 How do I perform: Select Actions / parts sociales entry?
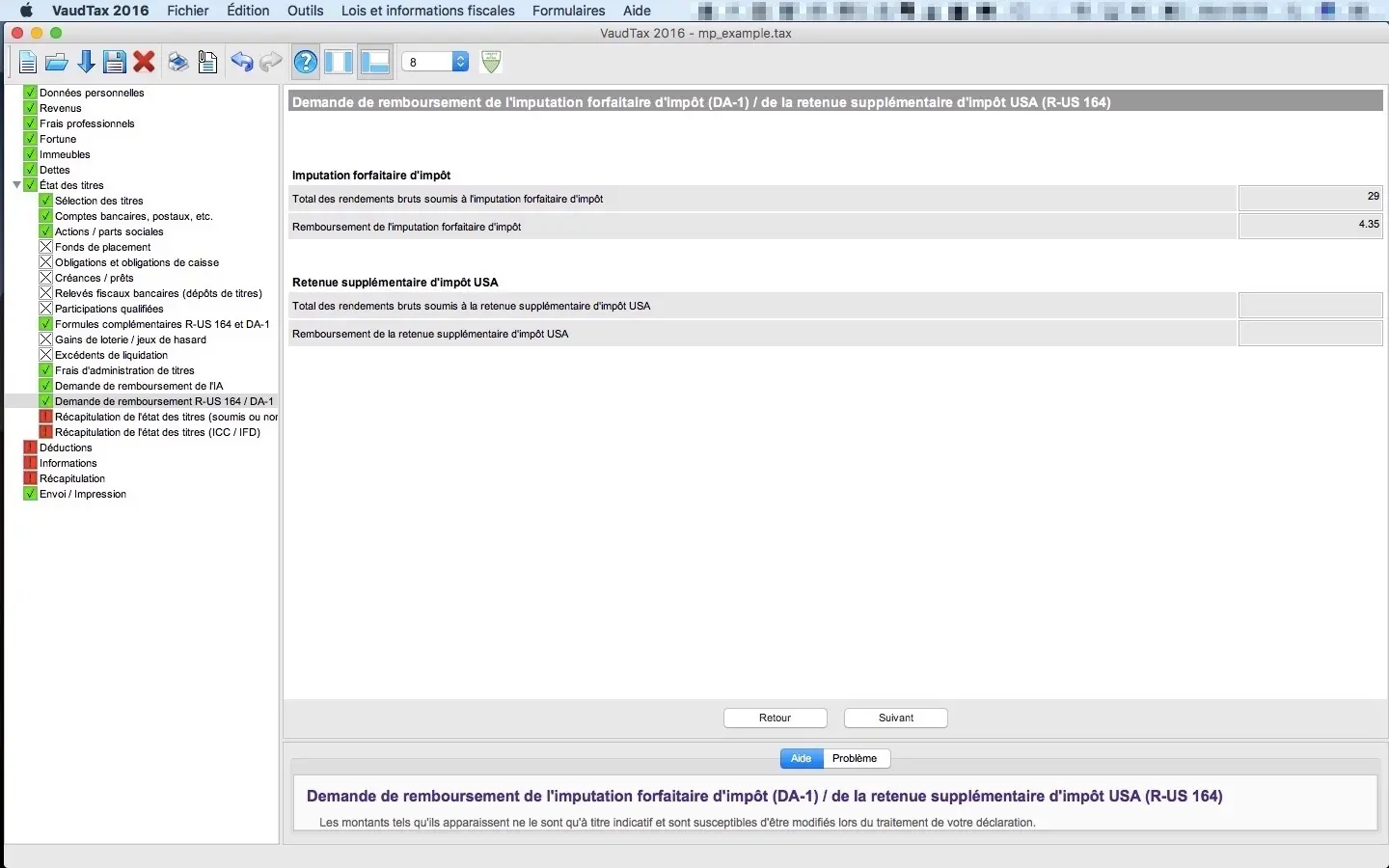tap(109, 231)
